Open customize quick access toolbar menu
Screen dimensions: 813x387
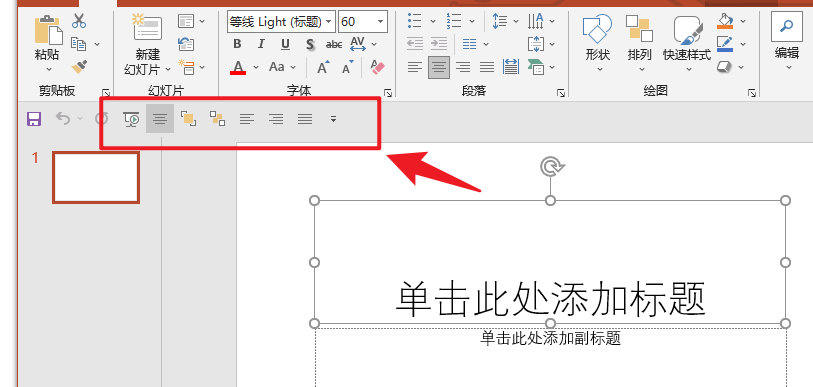point(333,119)
